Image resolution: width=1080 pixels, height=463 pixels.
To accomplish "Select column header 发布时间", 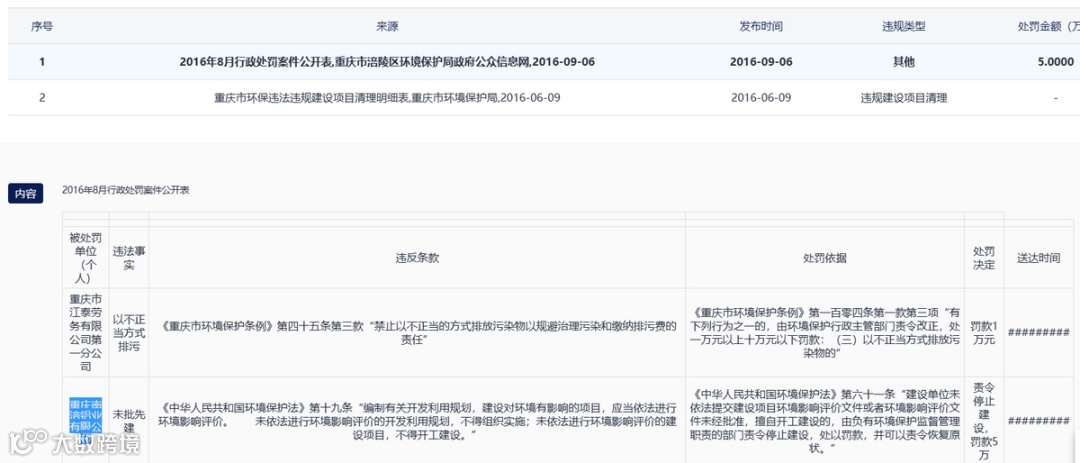I will point(761,27).
